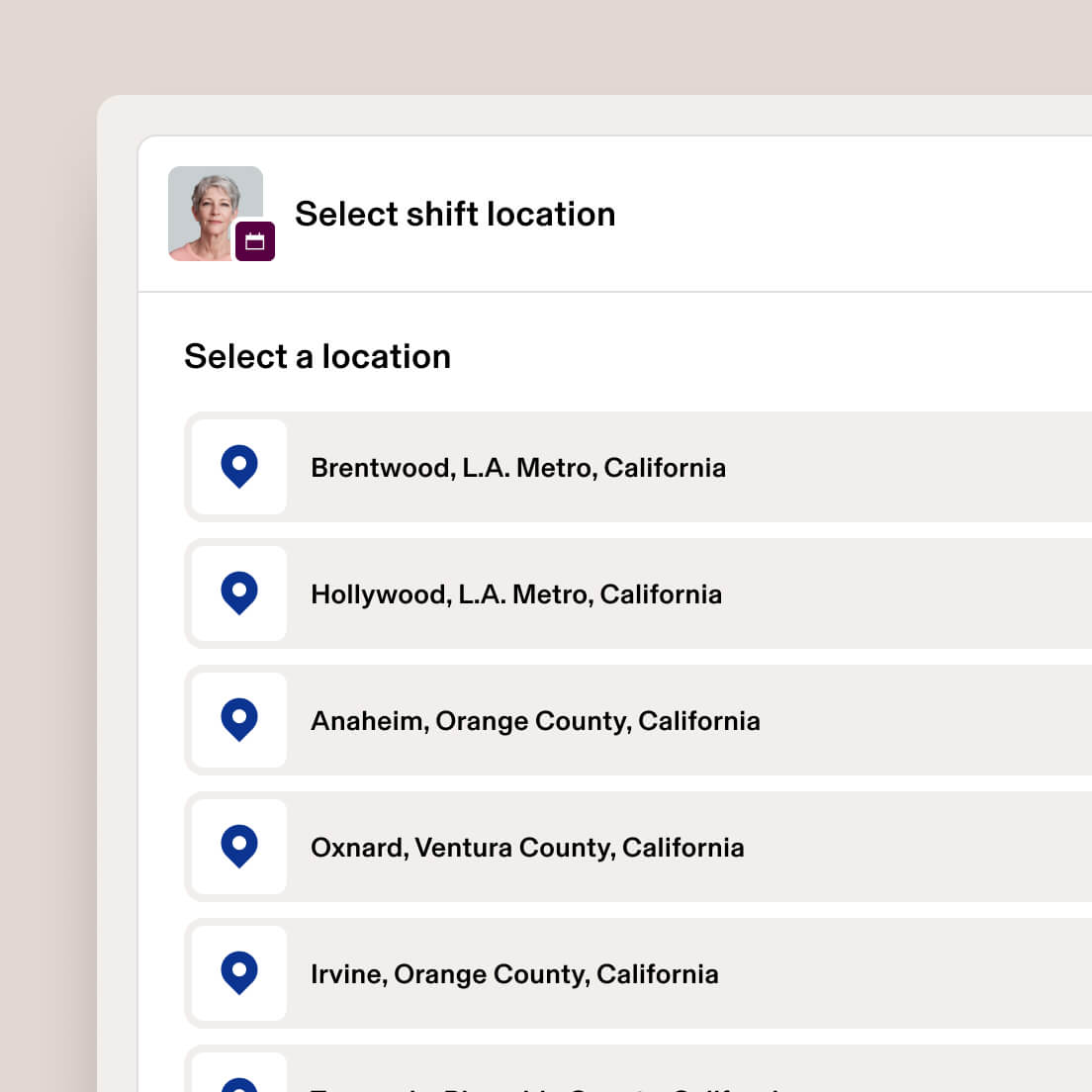
Task: Click the location pin inside the Brentwood white tile
Action: 238,467
